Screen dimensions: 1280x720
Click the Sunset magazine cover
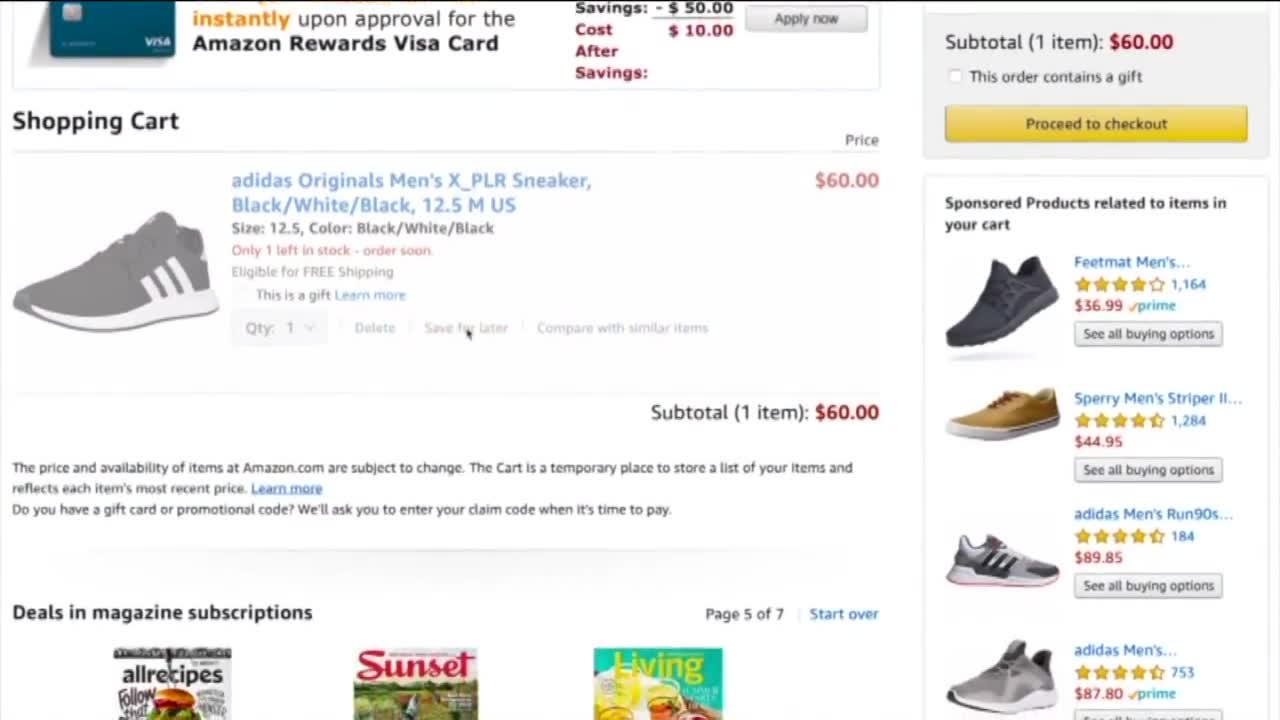(x=415, y=684)
